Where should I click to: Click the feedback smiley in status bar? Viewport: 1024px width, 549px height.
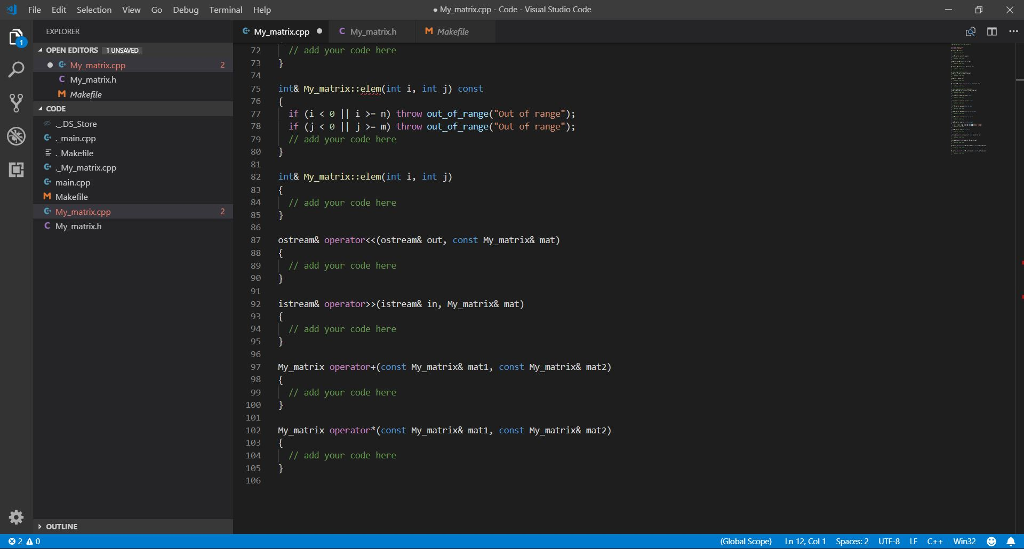tap(991, 541)
